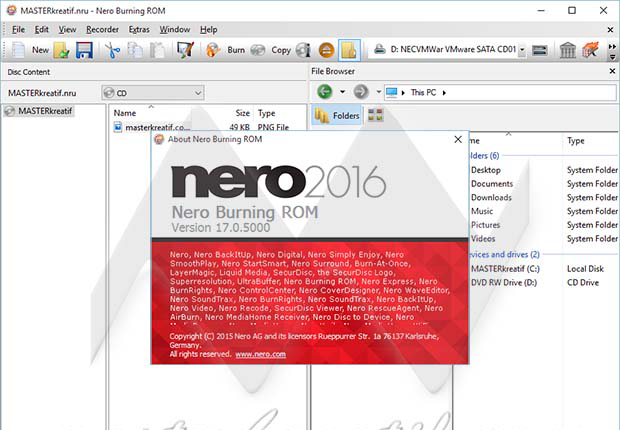Open the Window menu

coord(175,30)
